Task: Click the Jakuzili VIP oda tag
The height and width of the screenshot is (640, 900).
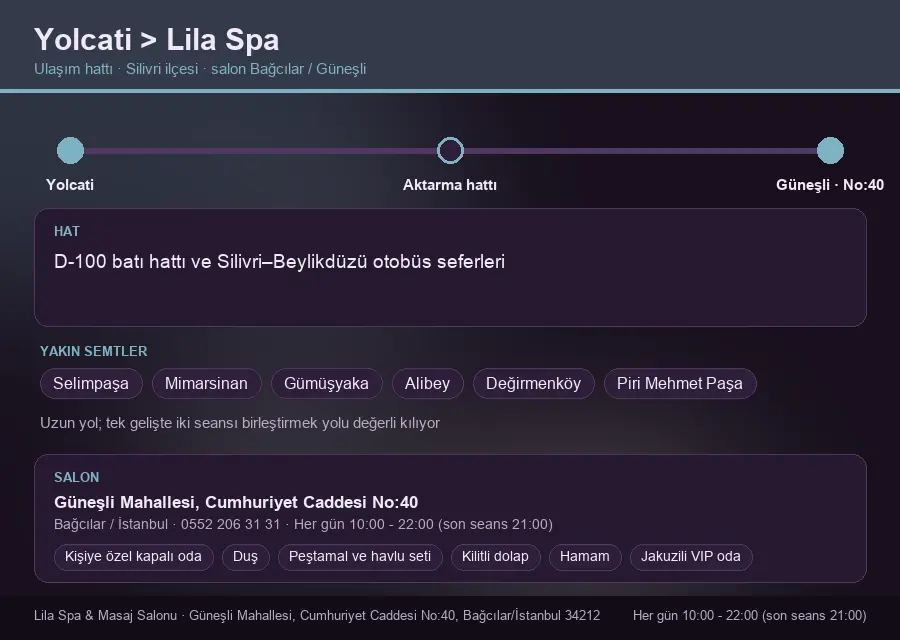Action: coord(690,557)
